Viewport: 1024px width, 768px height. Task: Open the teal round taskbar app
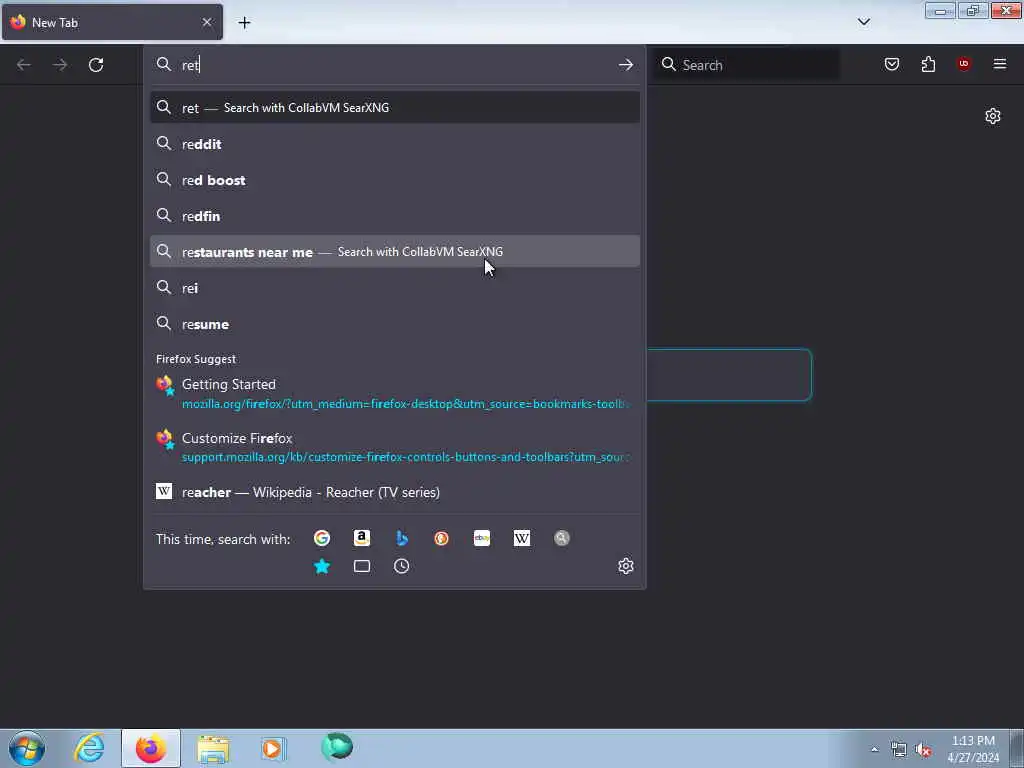tap(337, 747)
